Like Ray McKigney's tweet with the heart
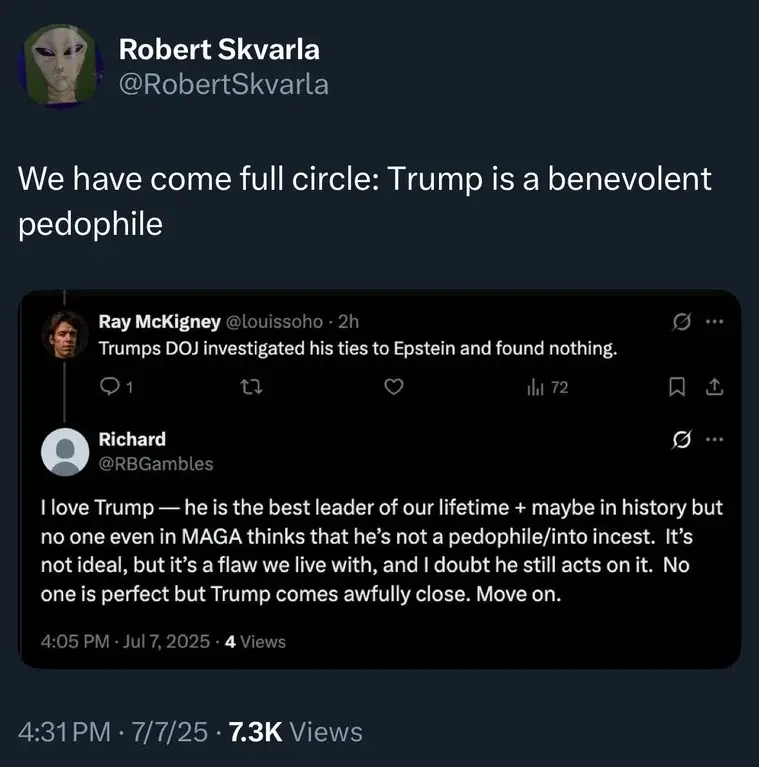The height and width of the screenshot is (767, 759). (394, 389)
